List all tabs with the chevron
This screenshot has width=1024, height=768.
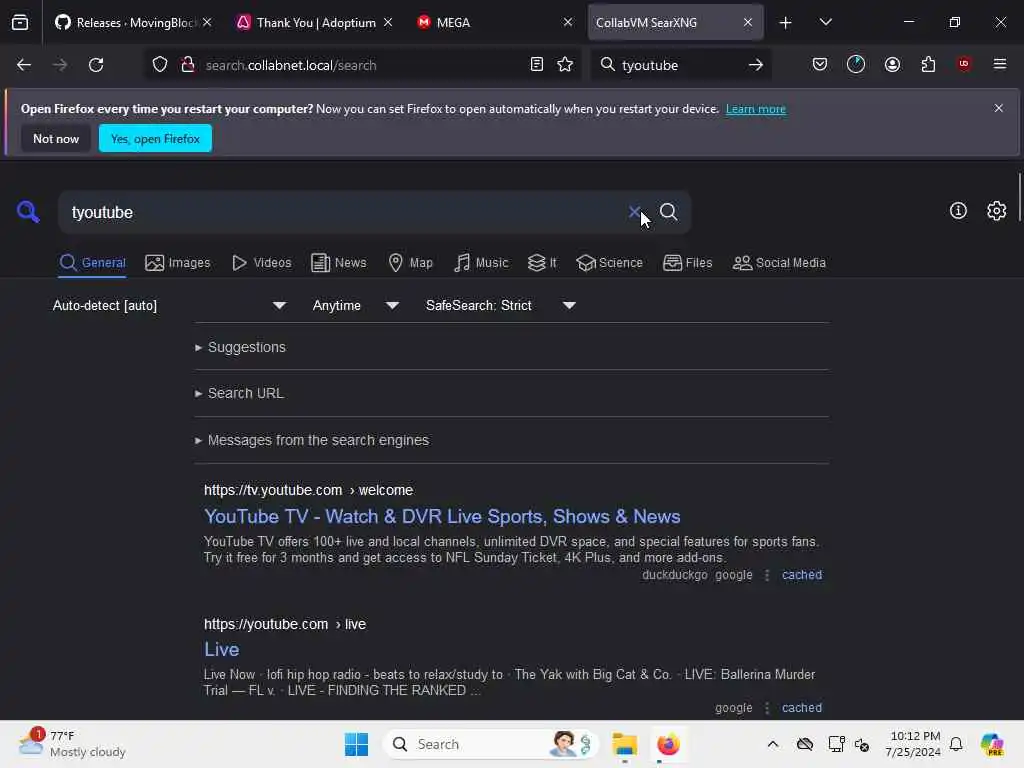(x=825, y=22)
